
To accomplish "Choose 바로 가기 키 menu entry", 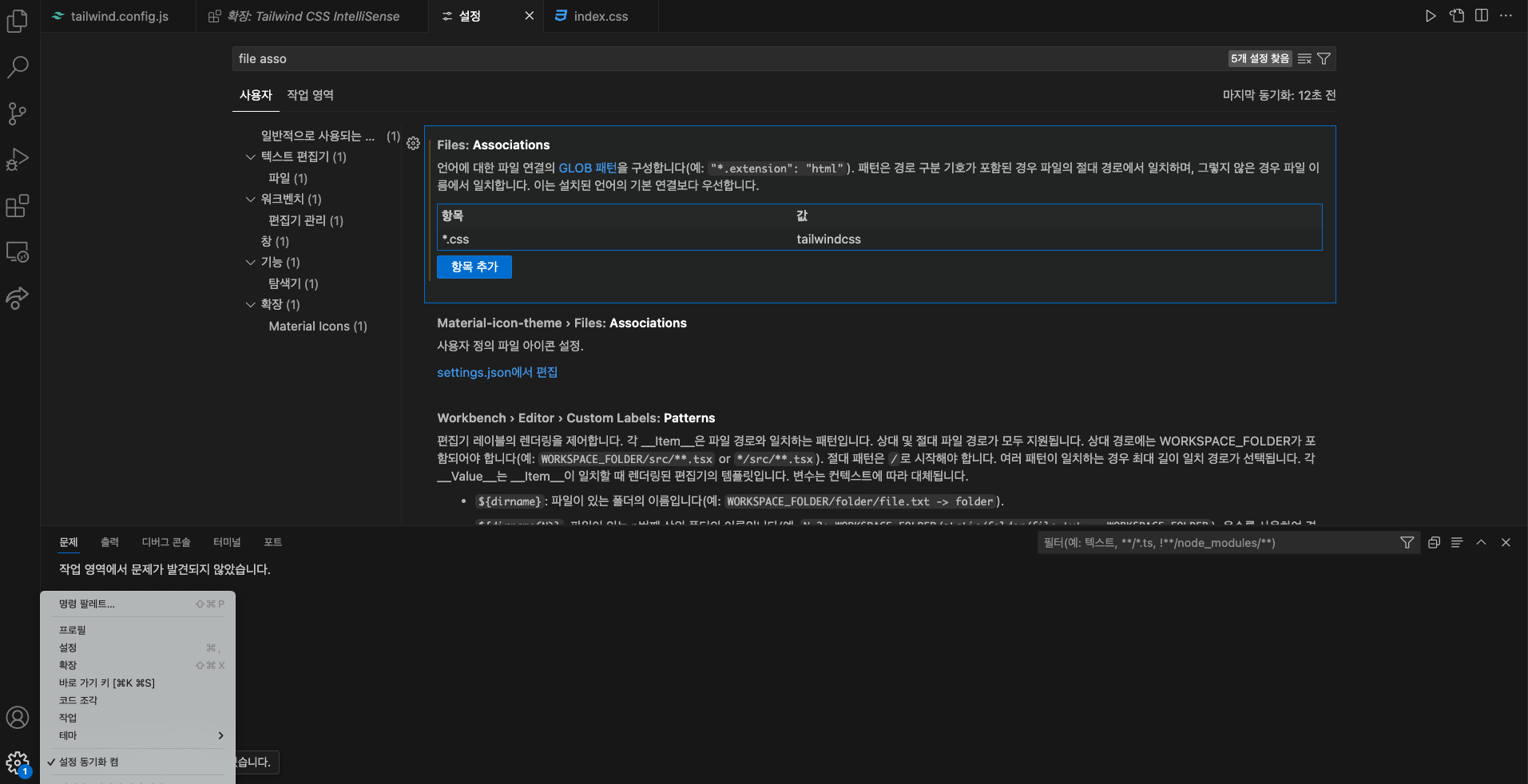I will coord(137,683).
